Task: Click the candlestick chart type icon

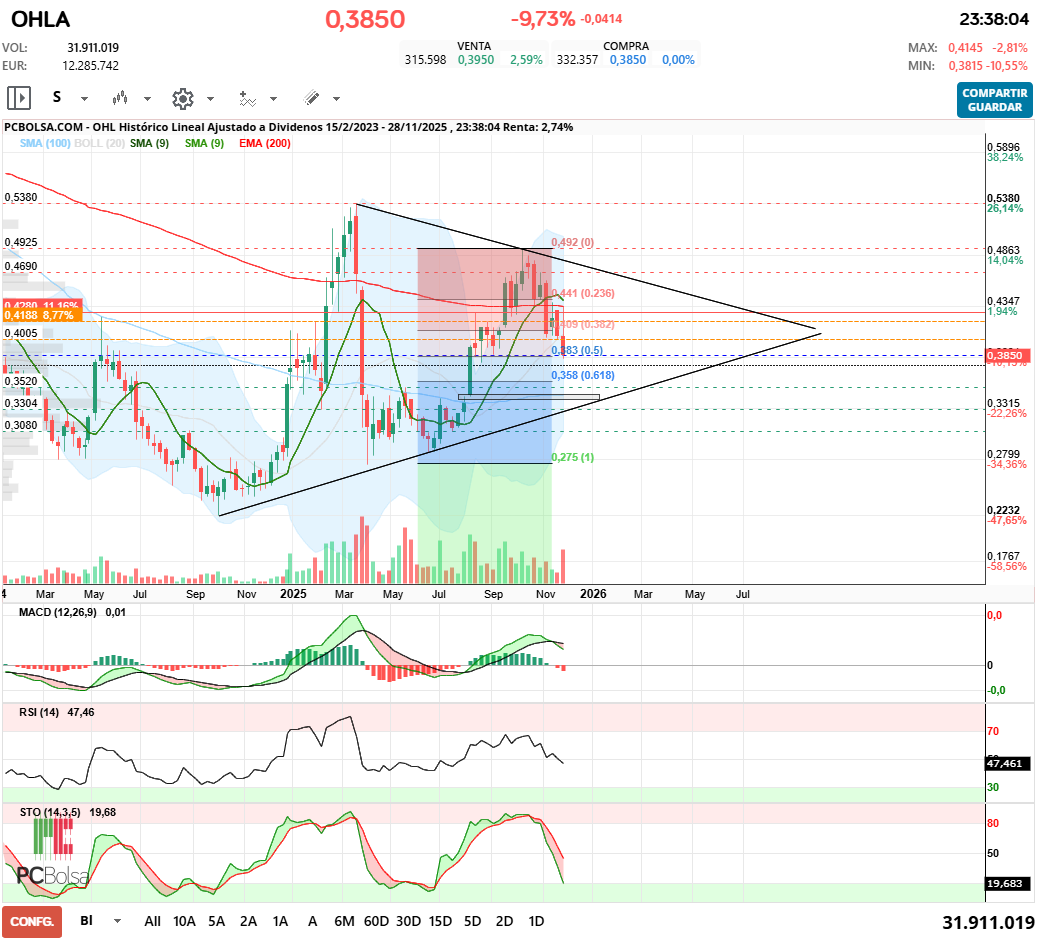Action: pyautogui.click(x=120, y=98)
